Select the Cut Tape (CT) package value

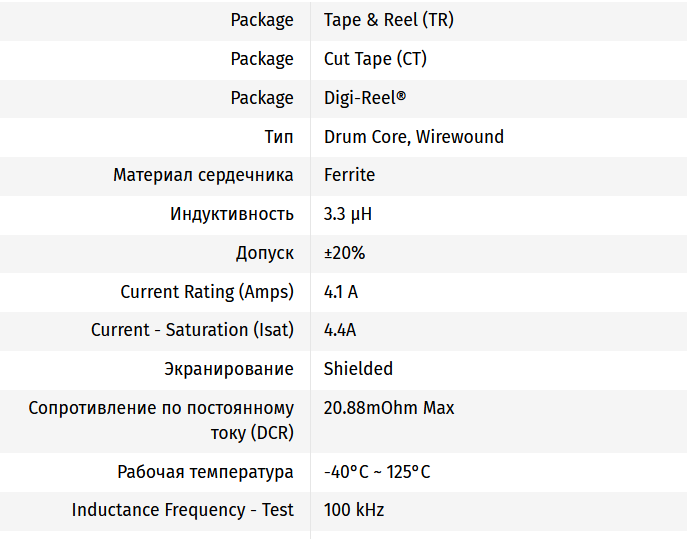tap(375, 59)
